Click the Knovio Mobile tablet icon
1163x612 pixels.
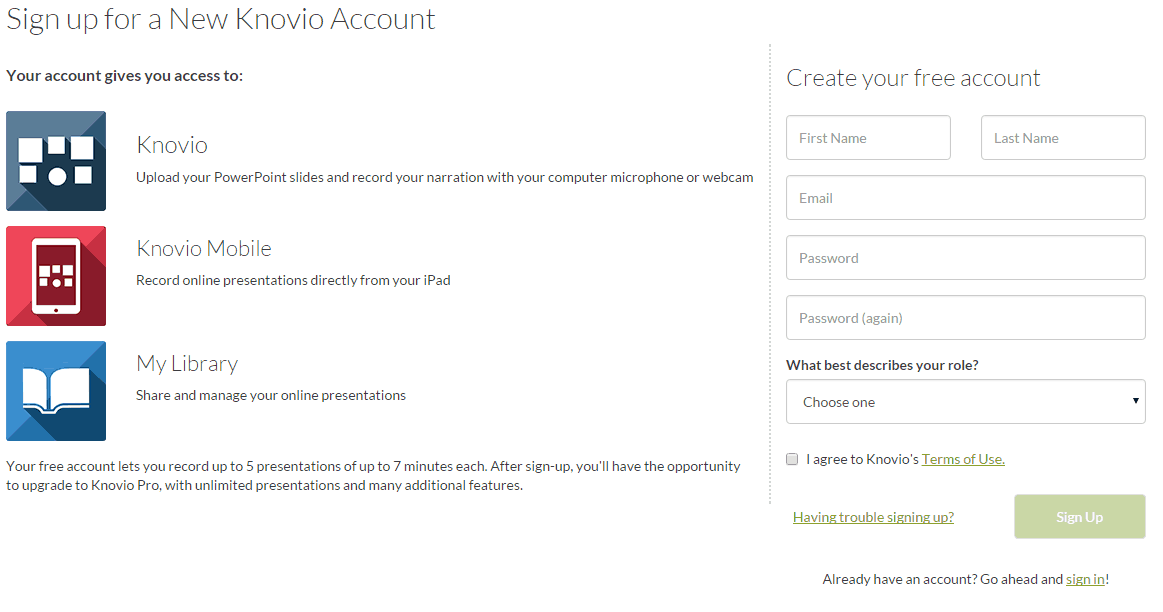click(x=56, y=276)
